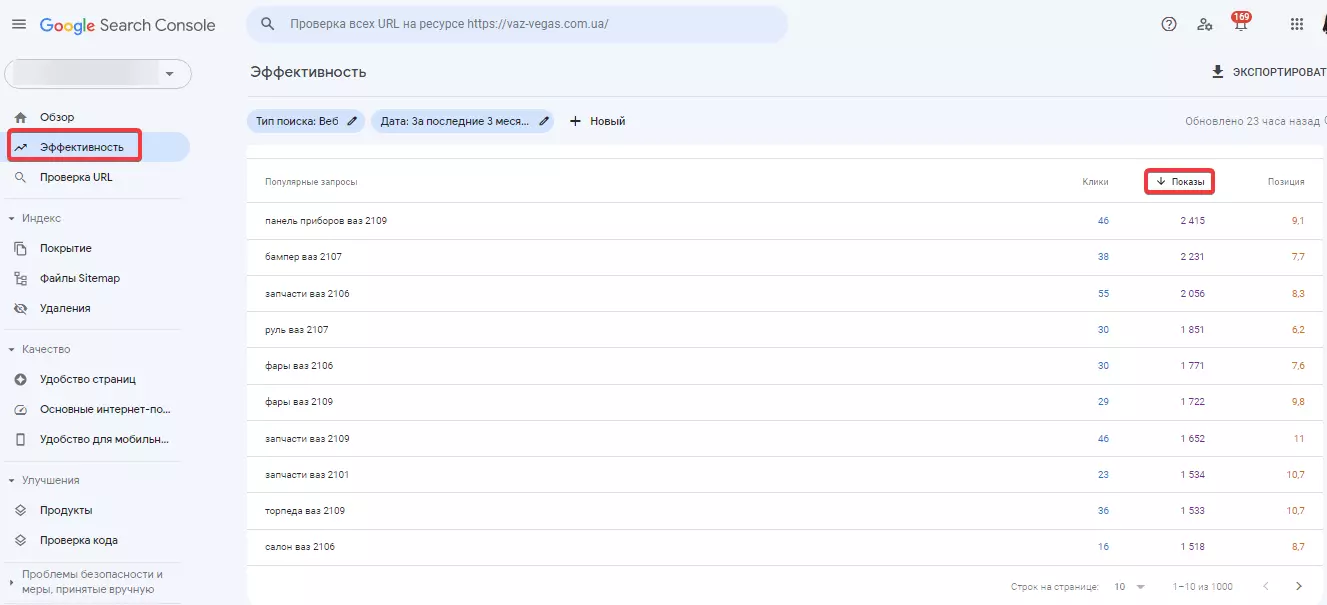This screenshot has height=605, width=1327.
Task: Open the hamburger main menu
Action: (x=19, y=25)
